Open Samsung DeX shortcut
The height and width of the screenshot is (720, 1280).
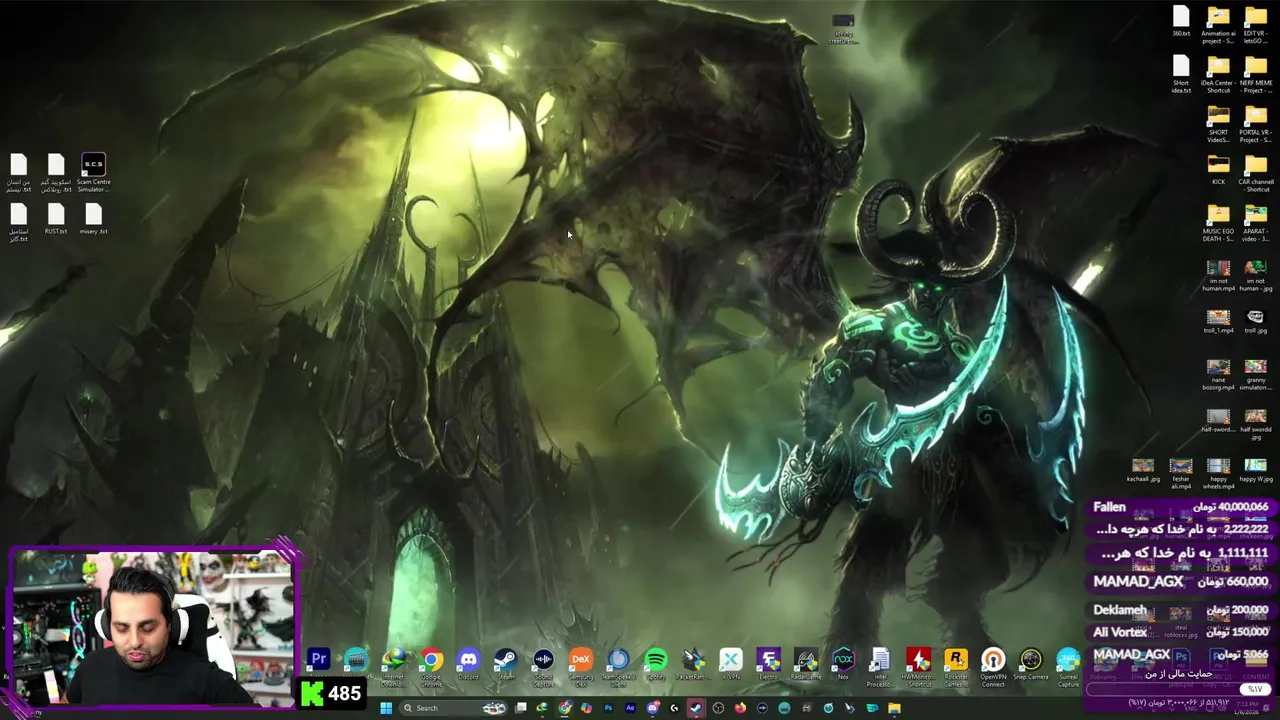coord(581,666)
